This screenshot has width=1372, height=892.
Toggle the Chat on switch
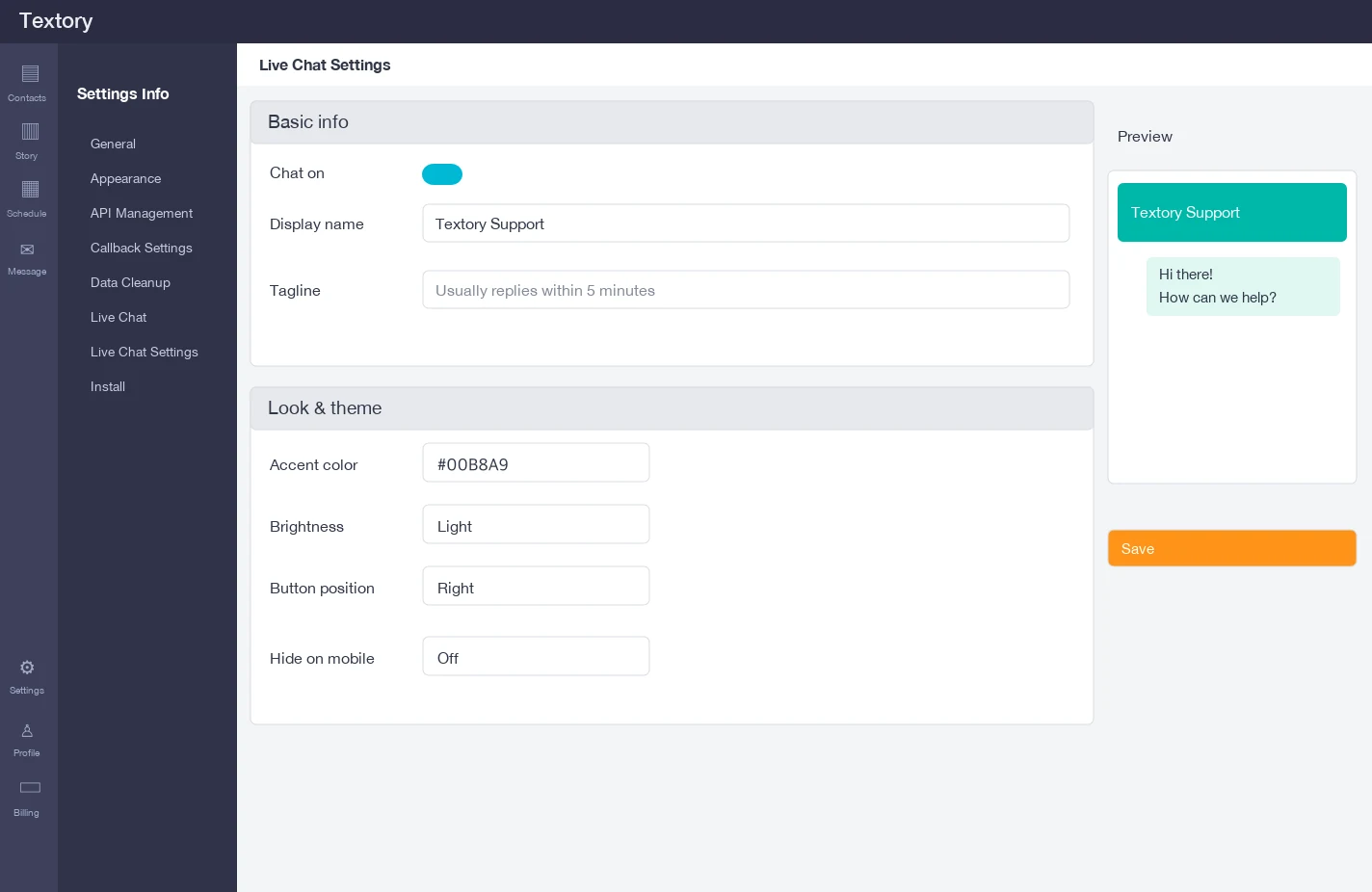(442, 174)
